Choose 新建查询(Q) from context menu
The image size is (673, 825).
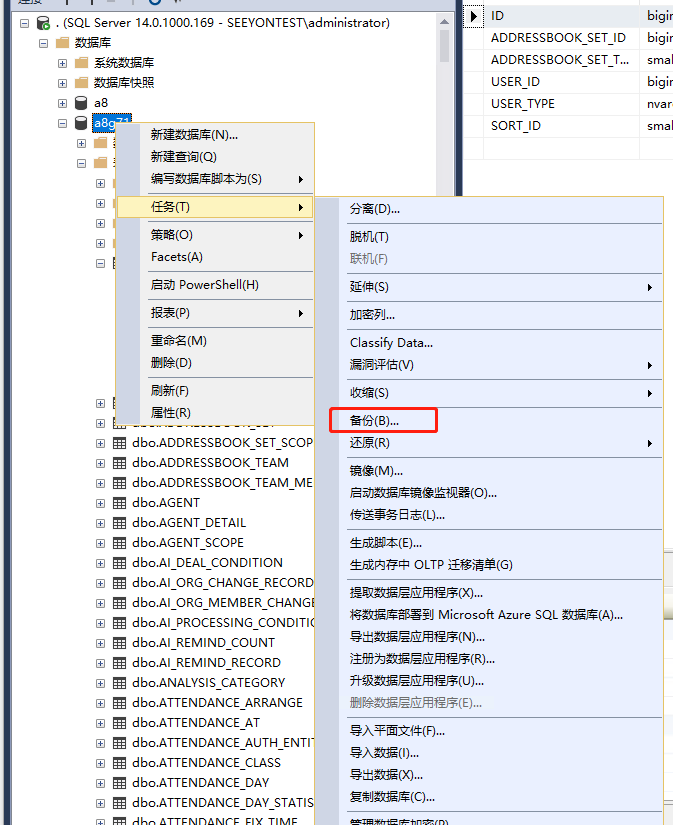(215, 157)
